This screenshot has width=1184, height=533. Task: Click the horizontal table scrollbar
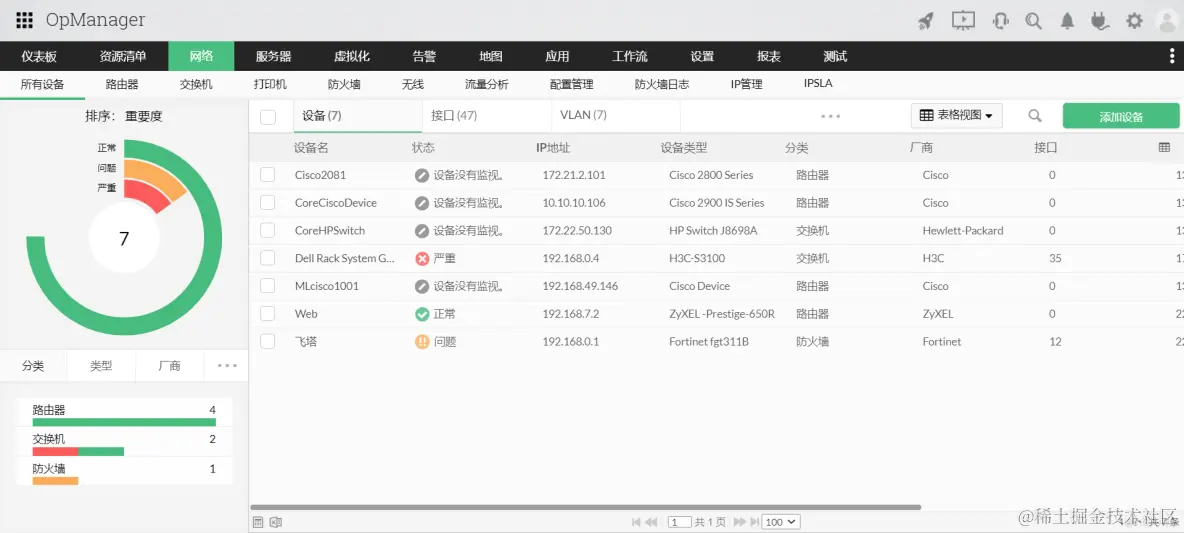(585, 507)
